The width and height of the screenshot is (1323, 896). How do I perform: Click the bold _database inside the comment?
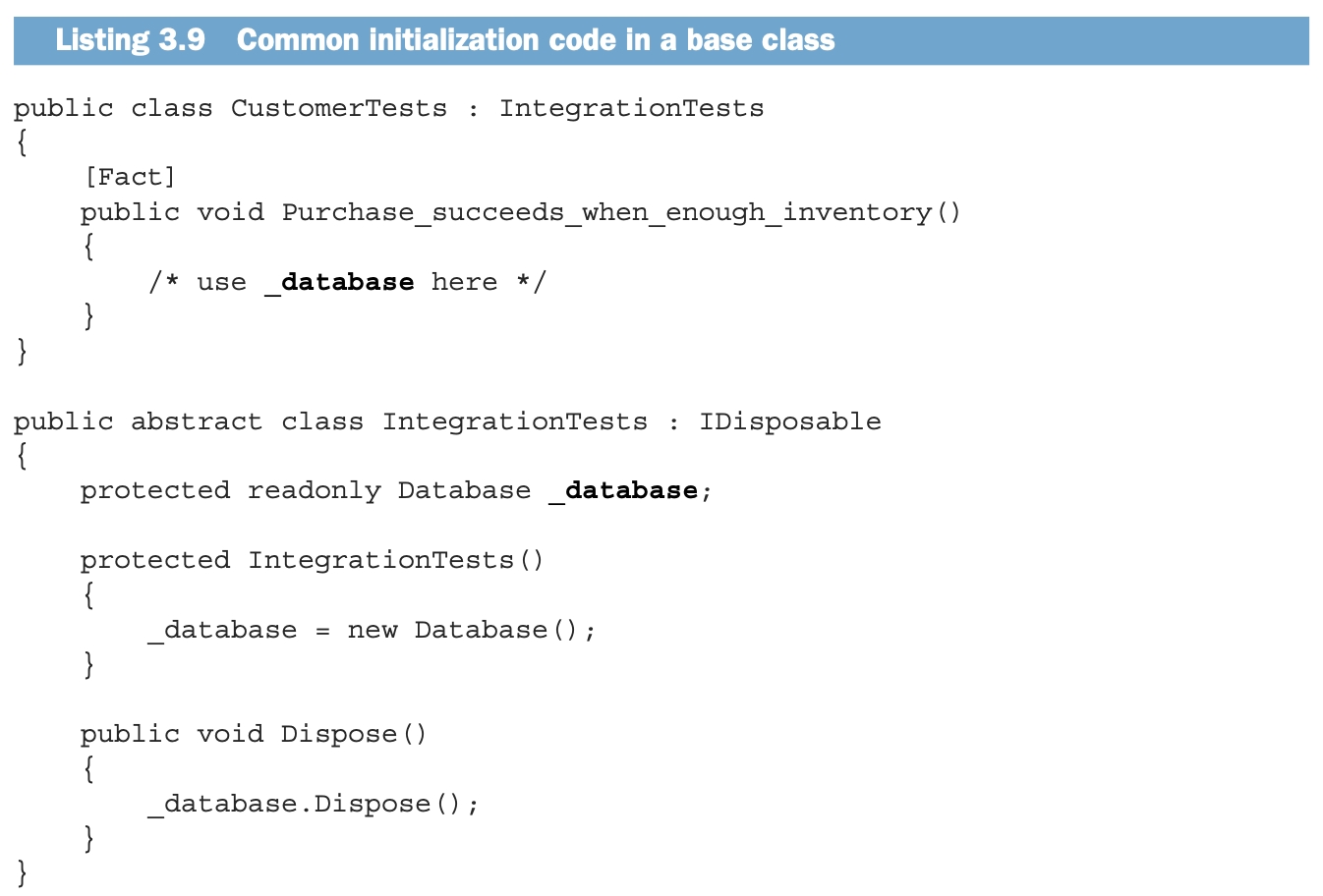click(339, 283)
